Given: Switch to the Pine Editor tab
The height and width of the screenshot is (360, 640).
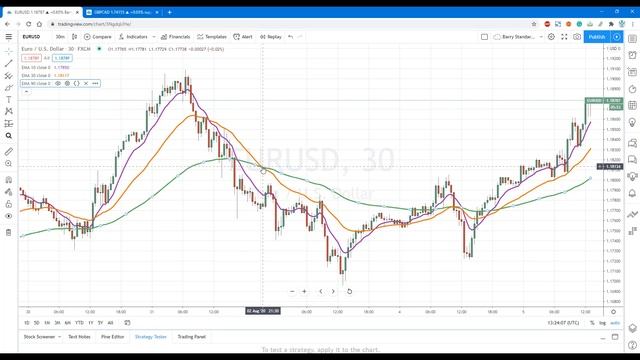Looking at the screenshot, I should [113, 337].
